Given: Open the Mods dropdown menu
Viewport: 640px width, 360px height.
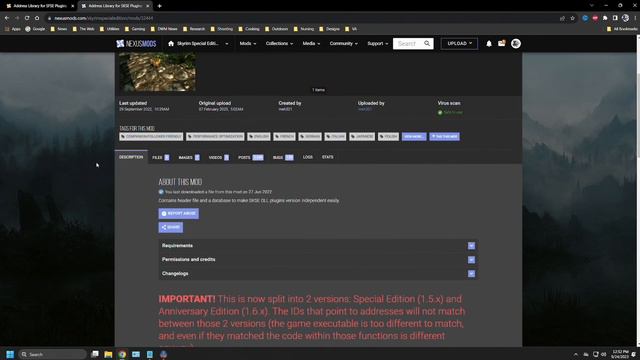Looking at the screenshot, I should tap(248, 44).
